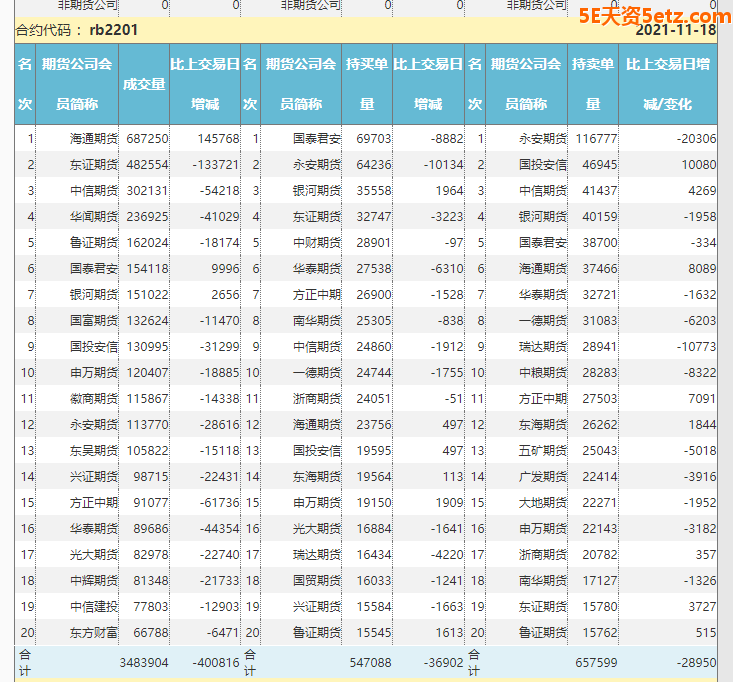The width and height of the screenshot is (733, 682).
Task: Click 中财期货 in the long positions ranking
Action: [x=318, y=242]
